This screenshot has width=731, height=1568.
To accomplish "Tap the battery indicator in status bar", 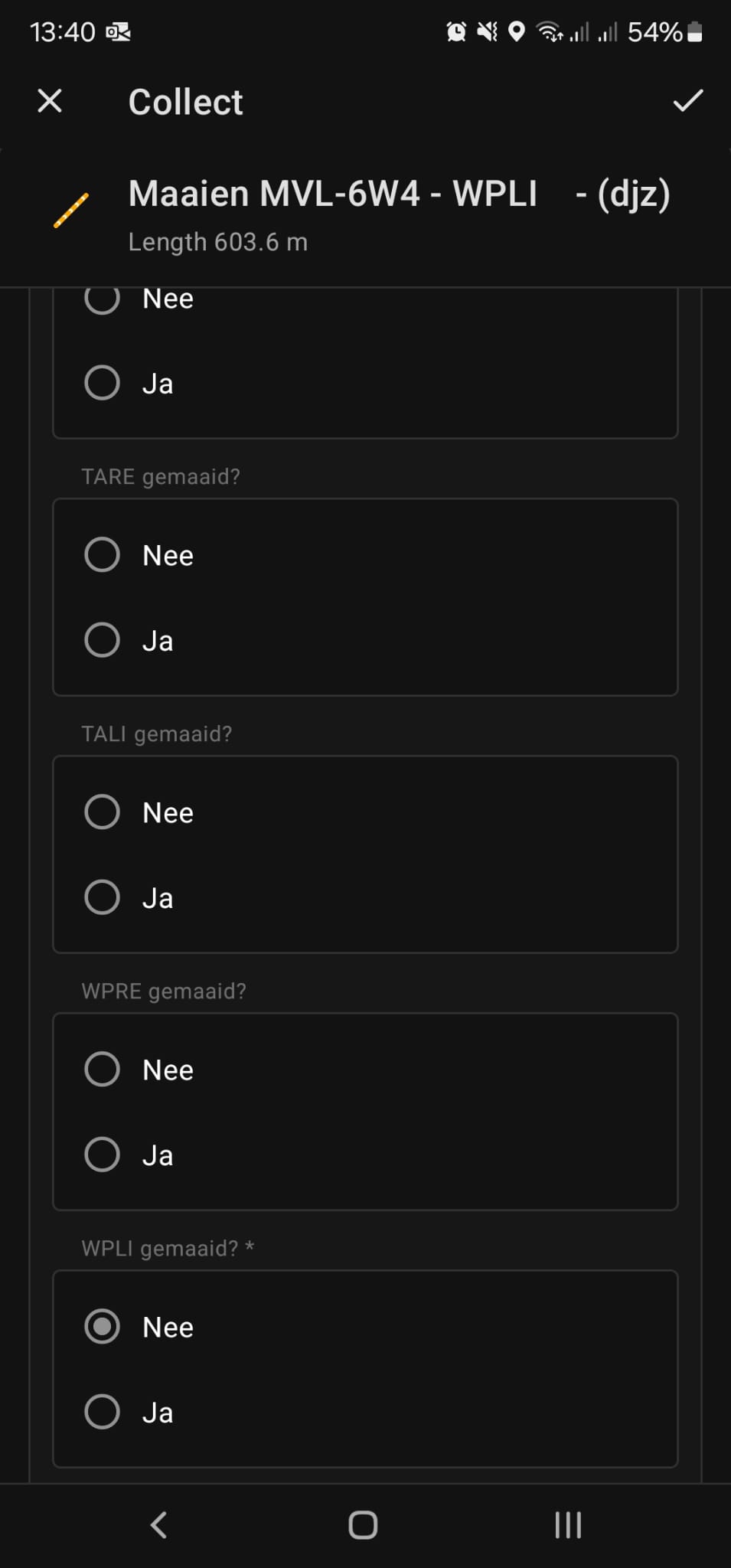I will 694,32.
